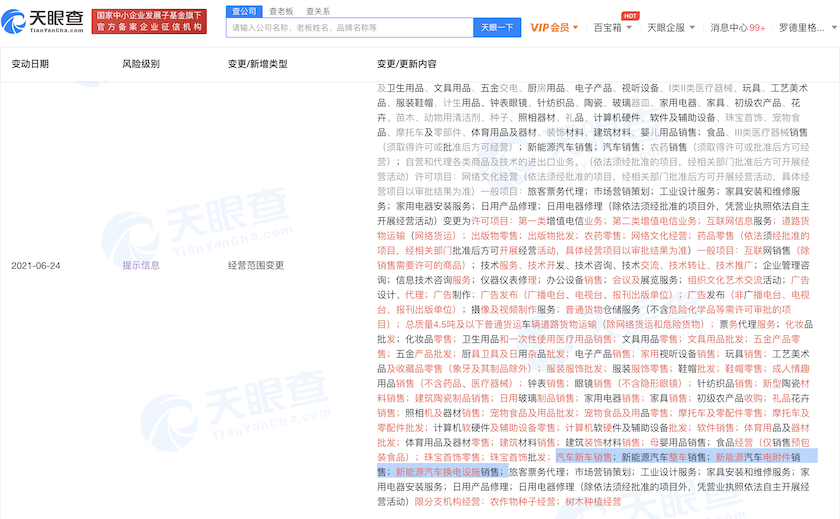
Task: Open the 天眼企服 dropdown
Action: point(671,27)
